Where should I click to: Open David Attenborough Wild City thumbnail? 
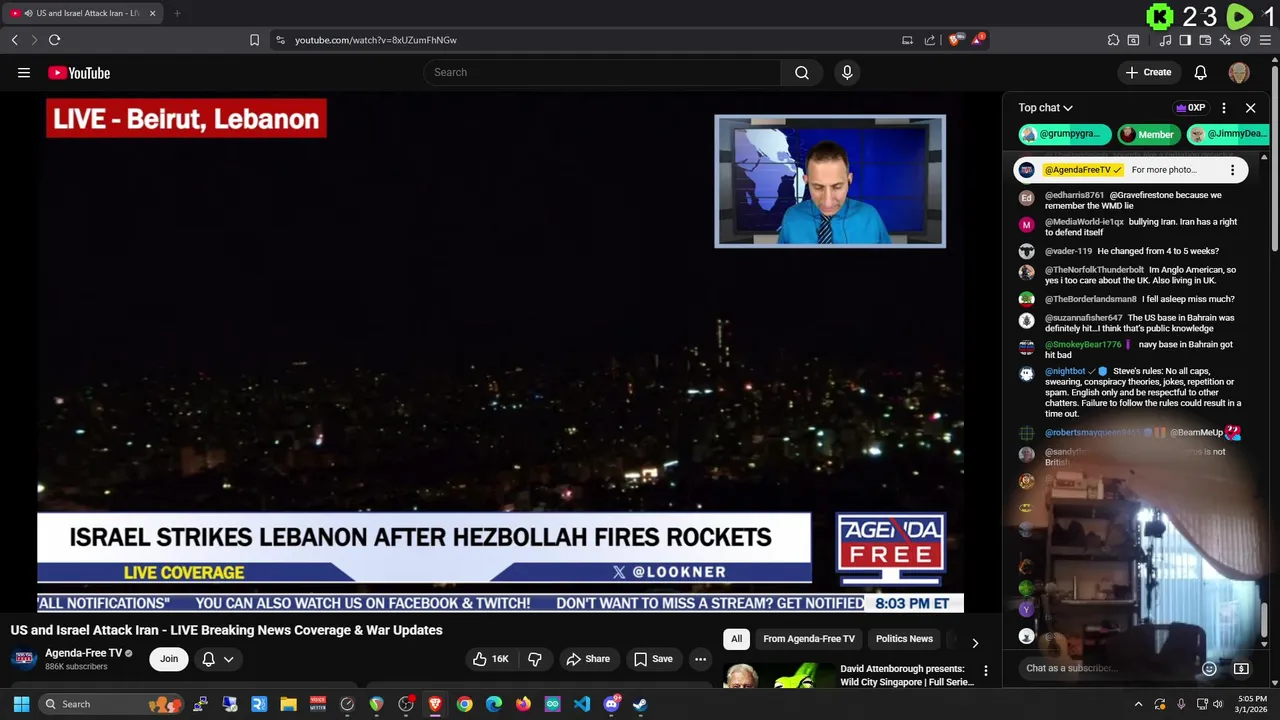tap(778, 676)
